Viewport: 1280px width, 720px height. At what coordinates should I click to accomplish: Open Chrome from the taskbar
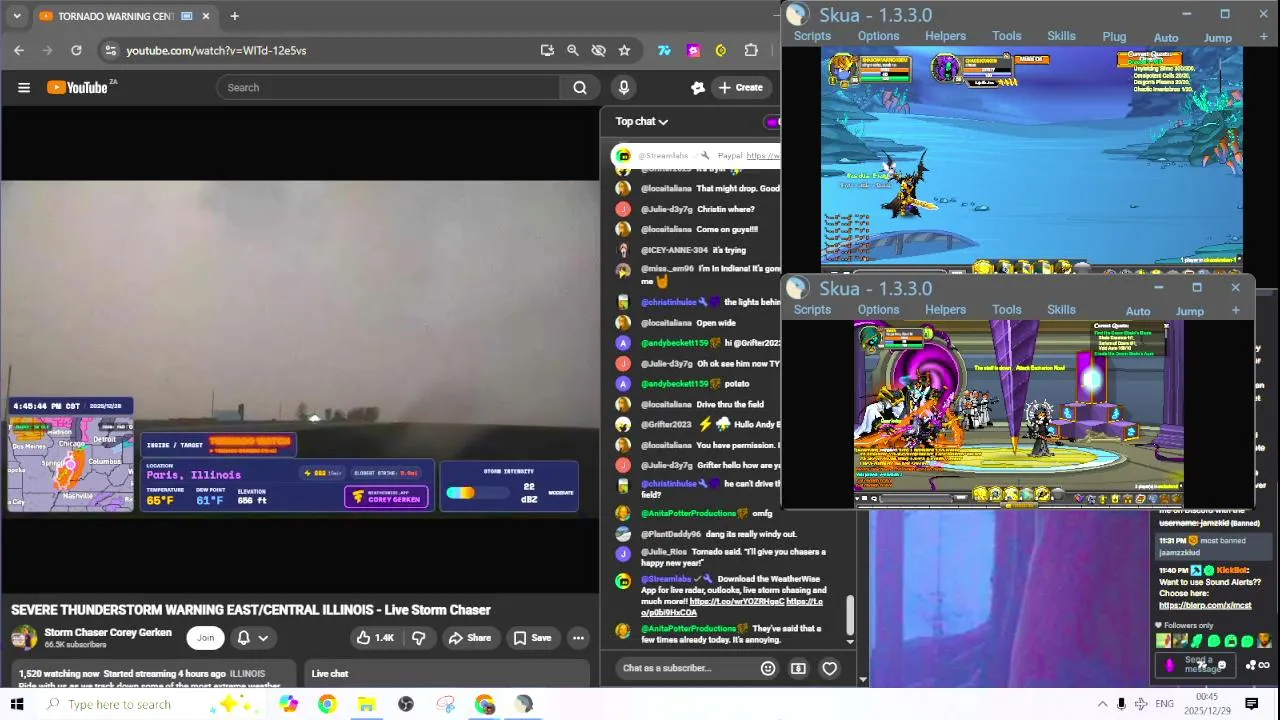(327, 704)
